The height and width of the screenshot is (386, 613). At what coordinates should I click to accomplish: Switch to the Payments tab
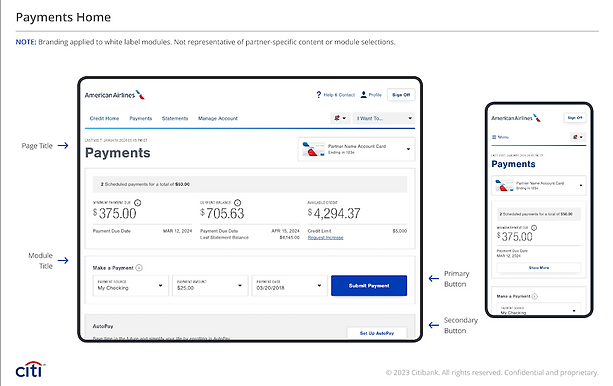[x=141, y=118]
